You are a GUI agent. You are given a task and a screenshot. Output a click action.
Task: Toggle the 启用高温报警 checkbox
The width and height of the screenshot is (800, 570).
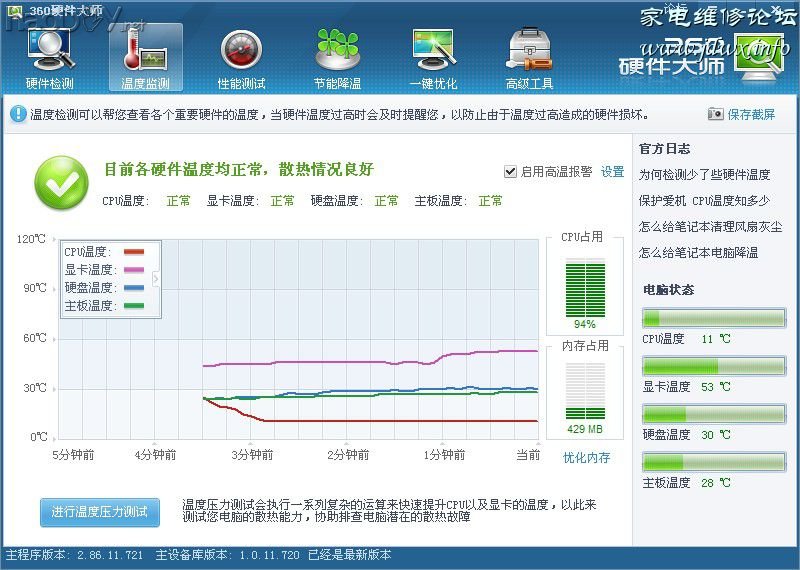pyautogui.click(x=510, y=171)
